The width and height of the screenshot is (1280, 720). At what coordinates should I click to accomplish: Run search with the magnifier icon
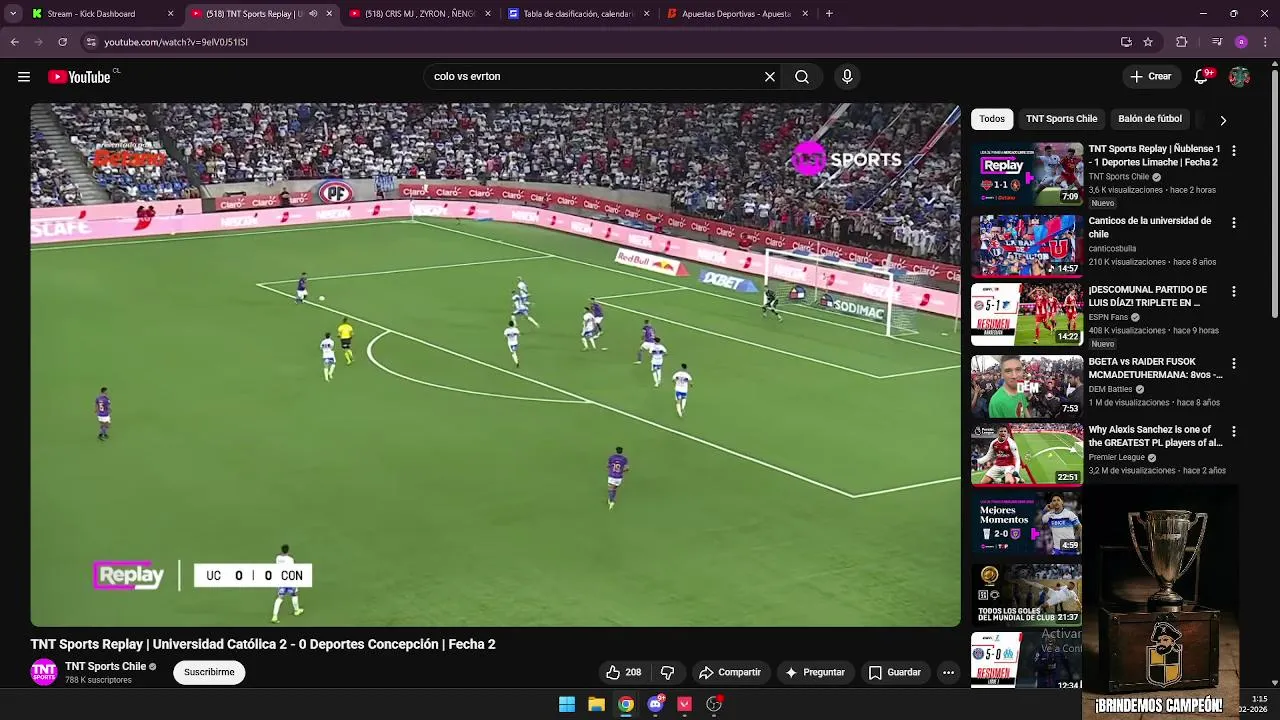point(802,77)
